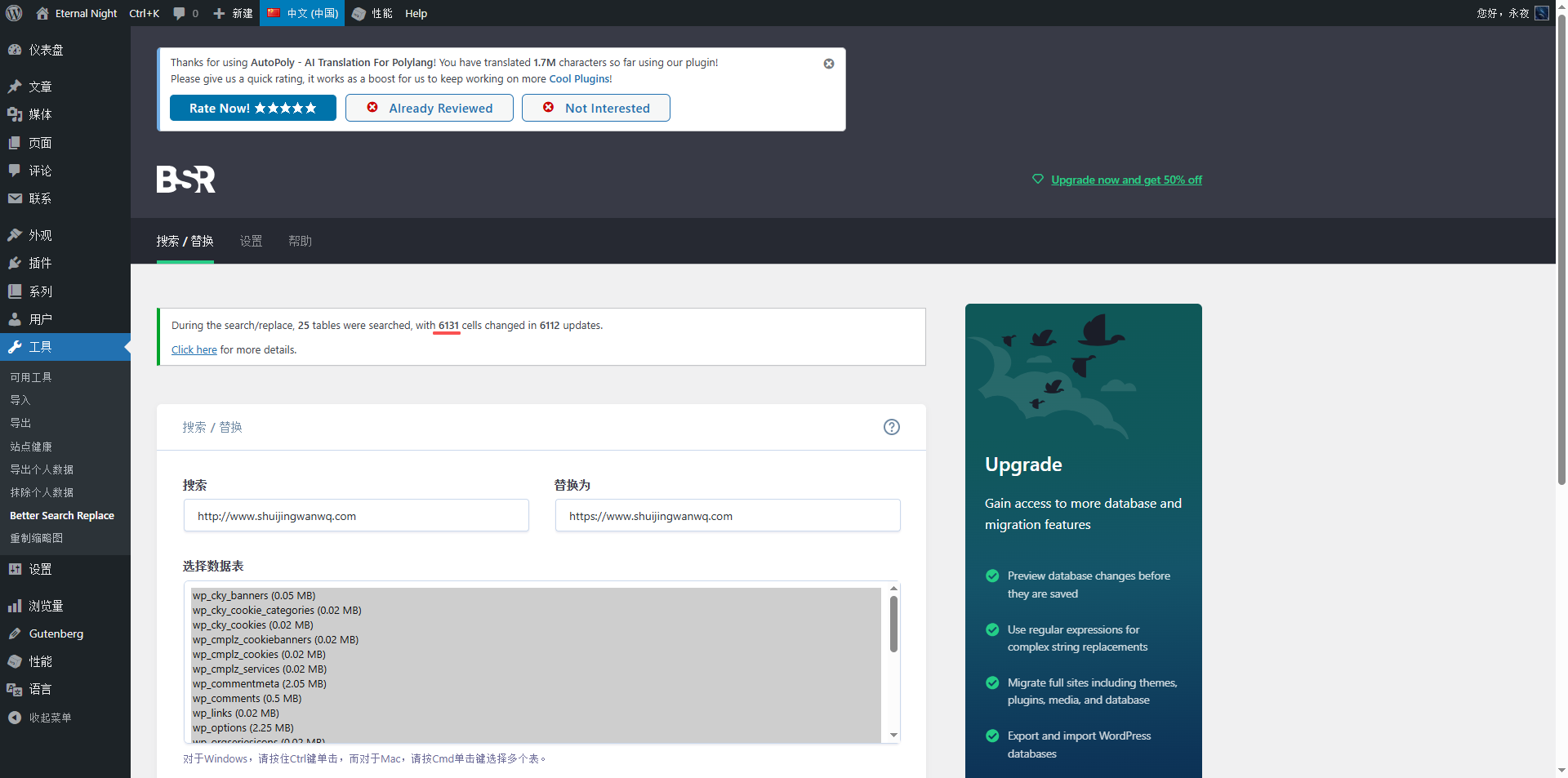Open the comments bubble icon in admin bar
Screen dimensions: 1568x778
click(179, 13)
